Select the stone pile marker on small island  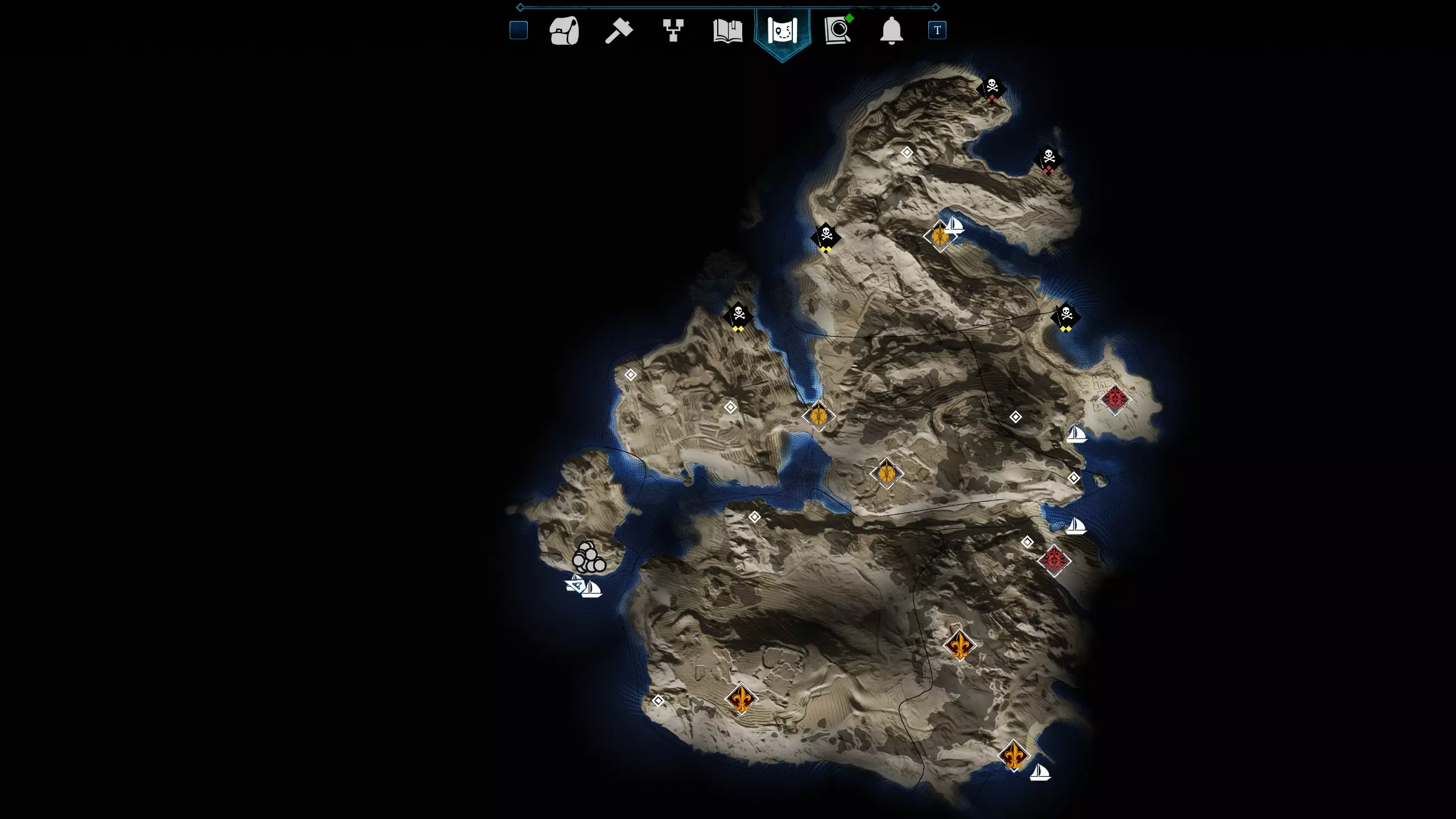[x=589, y=557]
